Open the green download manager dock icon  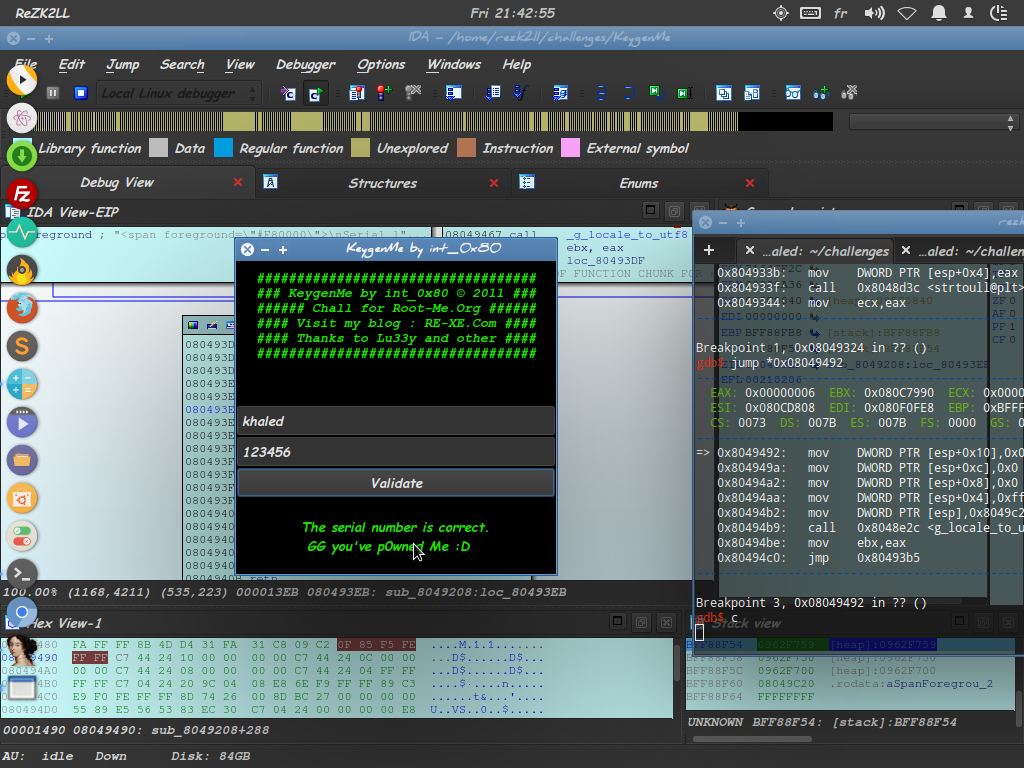[x=22, y=156]
